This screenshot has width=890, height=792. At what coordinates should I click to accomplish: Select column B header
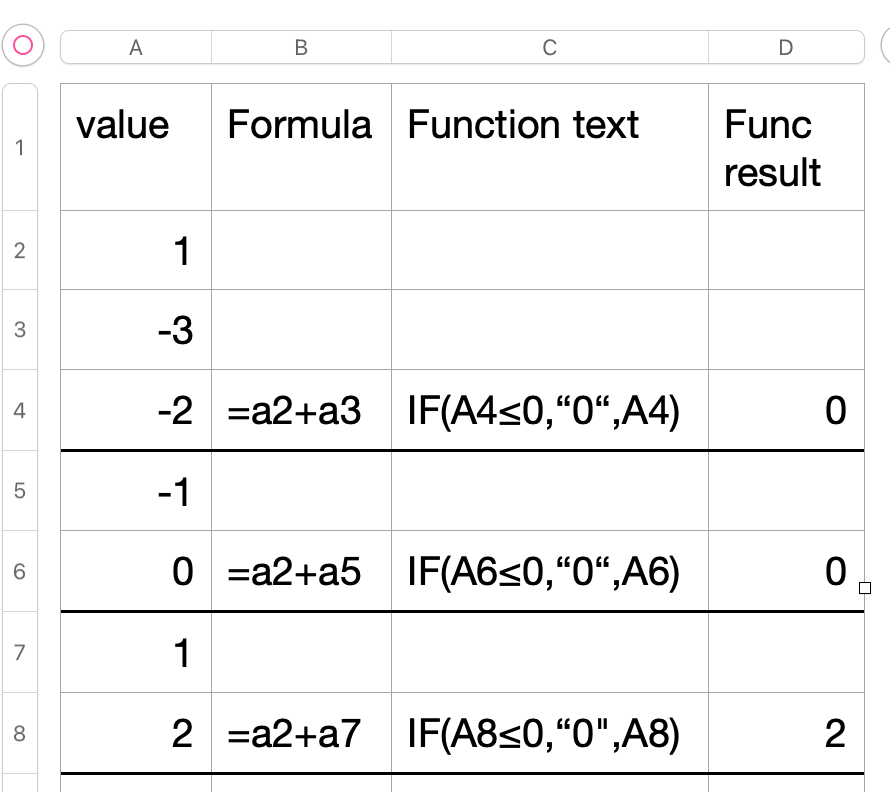pyautogui.click(x=301, y=47)
